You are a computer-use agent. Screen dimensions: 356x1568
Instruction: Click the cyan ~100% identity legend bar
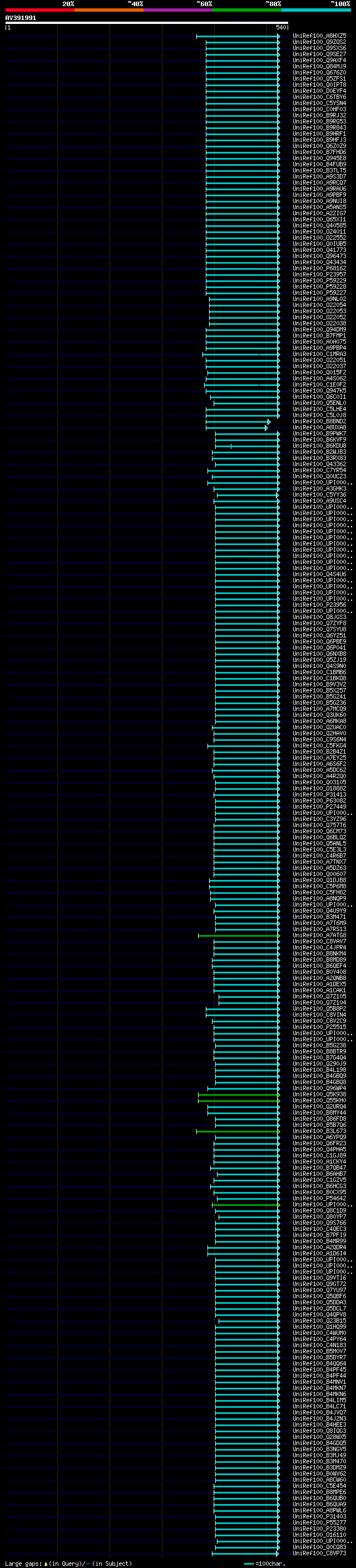316,10
